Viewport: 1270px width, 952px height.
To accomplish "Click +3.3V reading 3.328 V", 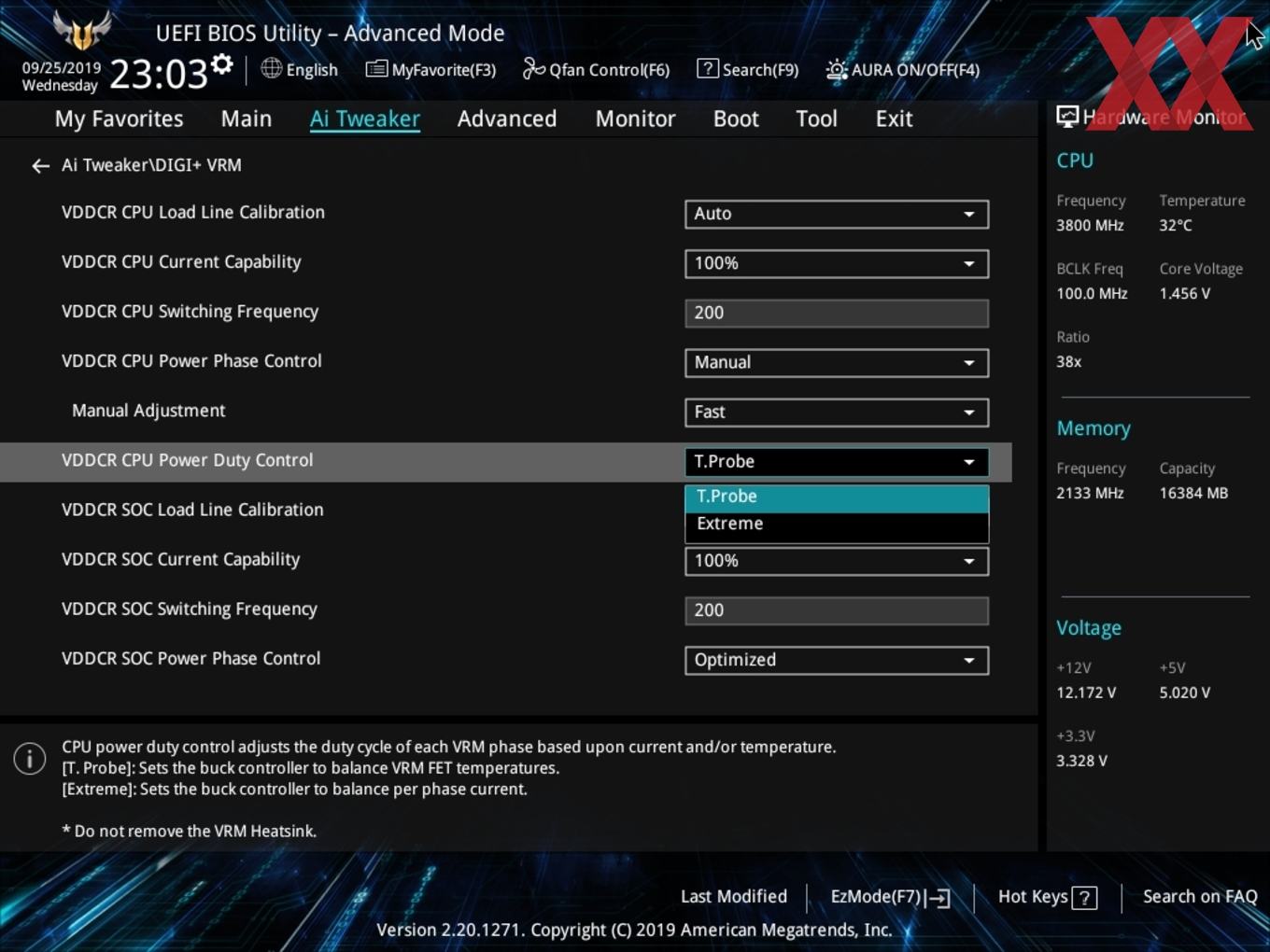I will tap(1081, 762).
